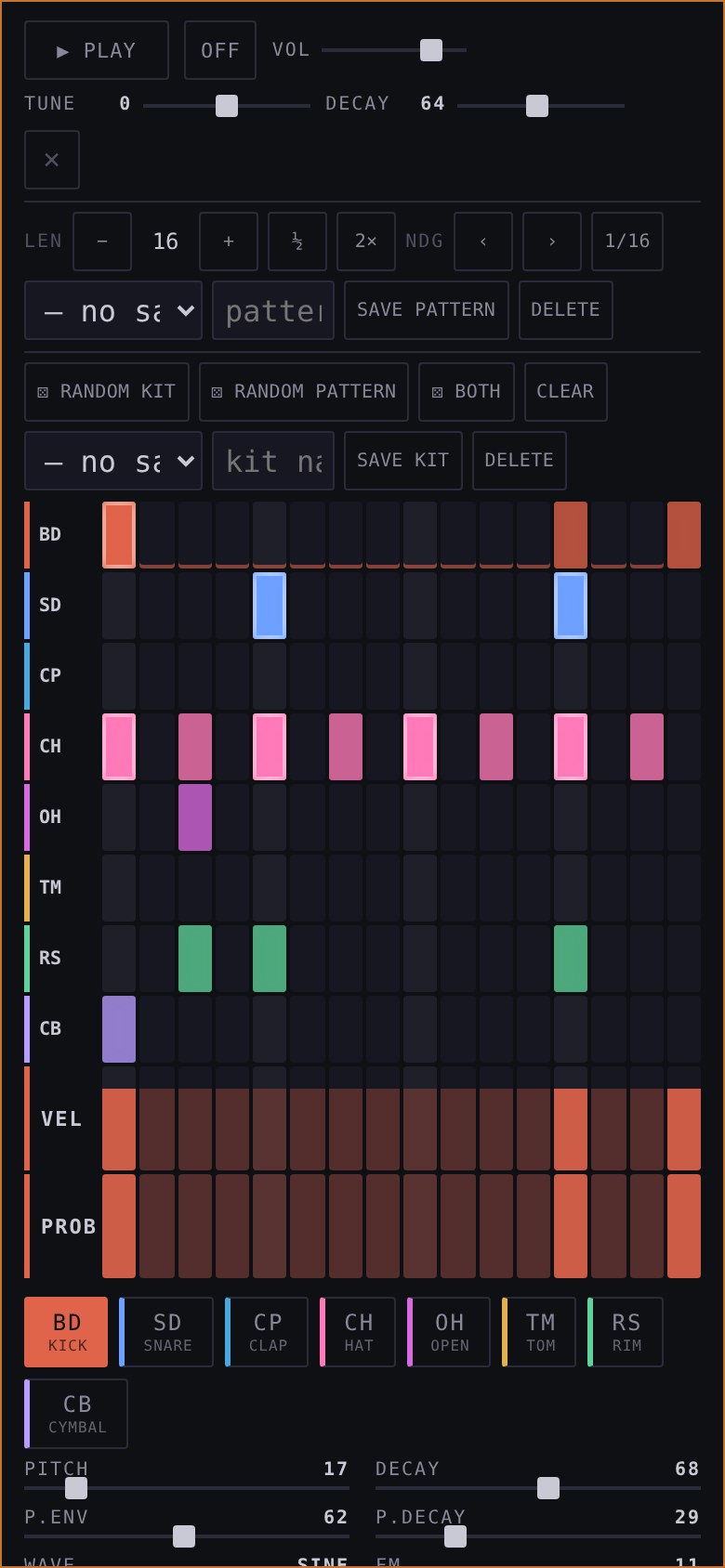The width and height of the screenshot is (725, 1568).
Task: Enable TM step 1
Action: 119,888
